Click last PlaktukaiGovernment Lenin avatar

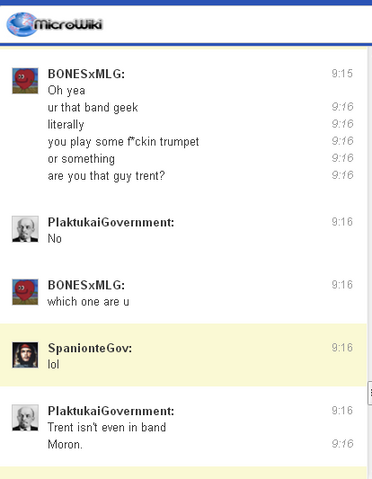click(25, 418)
